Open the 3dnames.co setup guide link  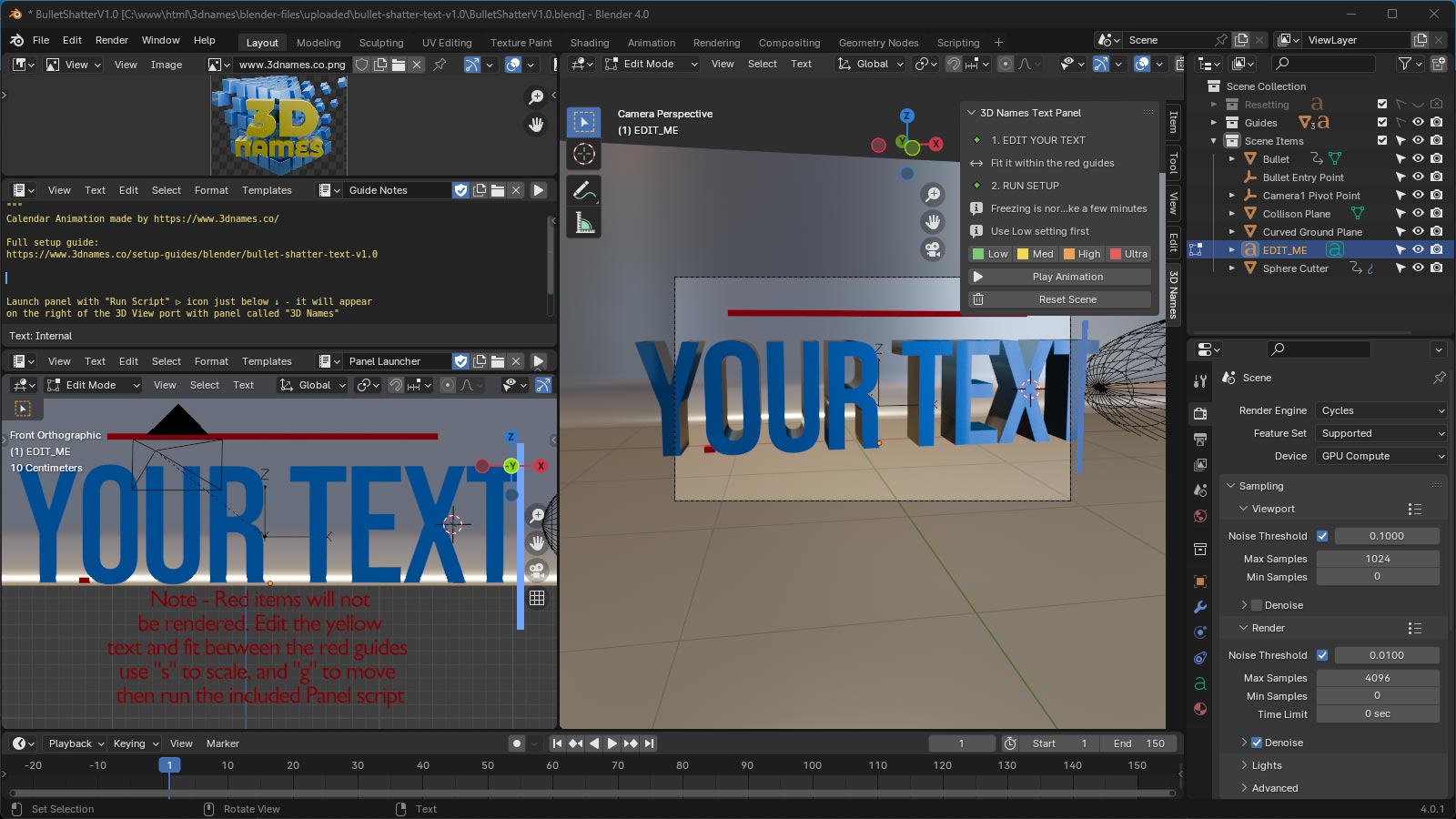(x=191, y=255)
